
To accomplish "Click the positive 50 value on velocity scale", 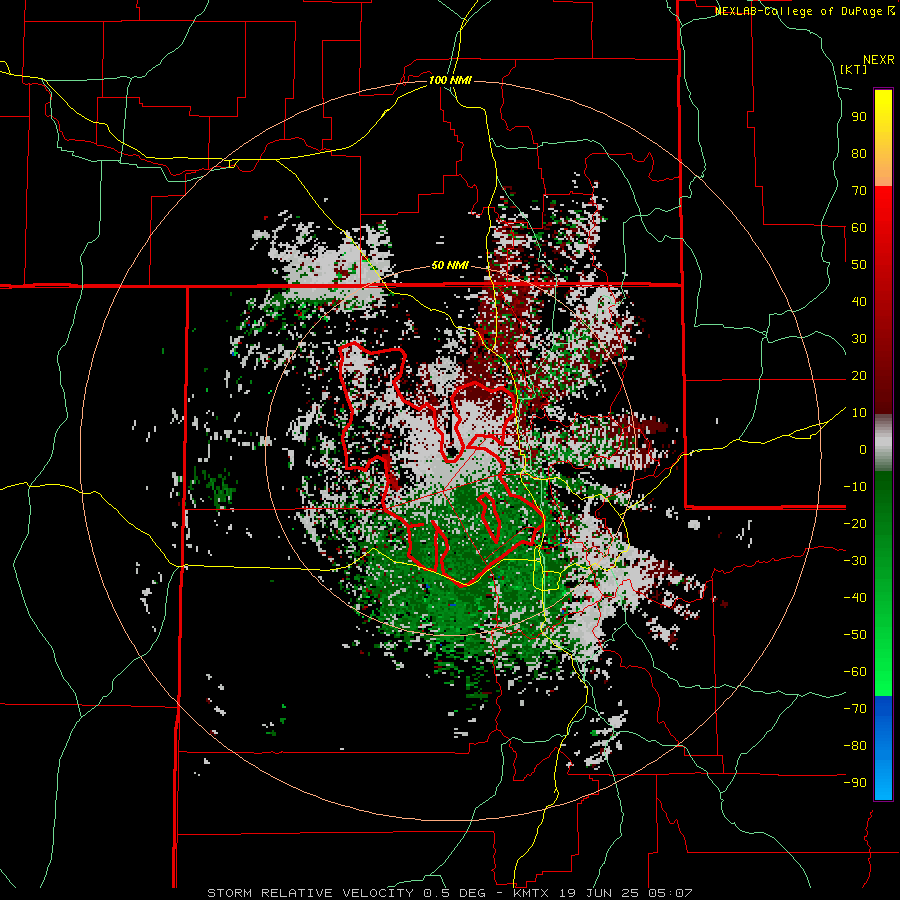I will [x=859, y=265].
